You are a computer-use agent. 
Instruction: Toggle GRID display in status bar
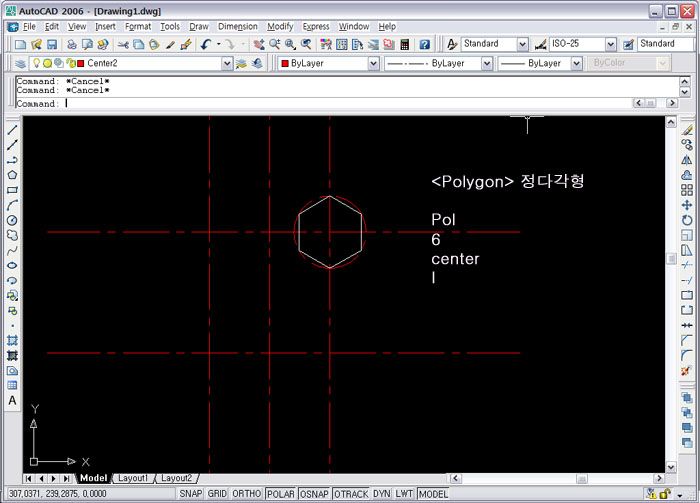click(x=217, y=494)
